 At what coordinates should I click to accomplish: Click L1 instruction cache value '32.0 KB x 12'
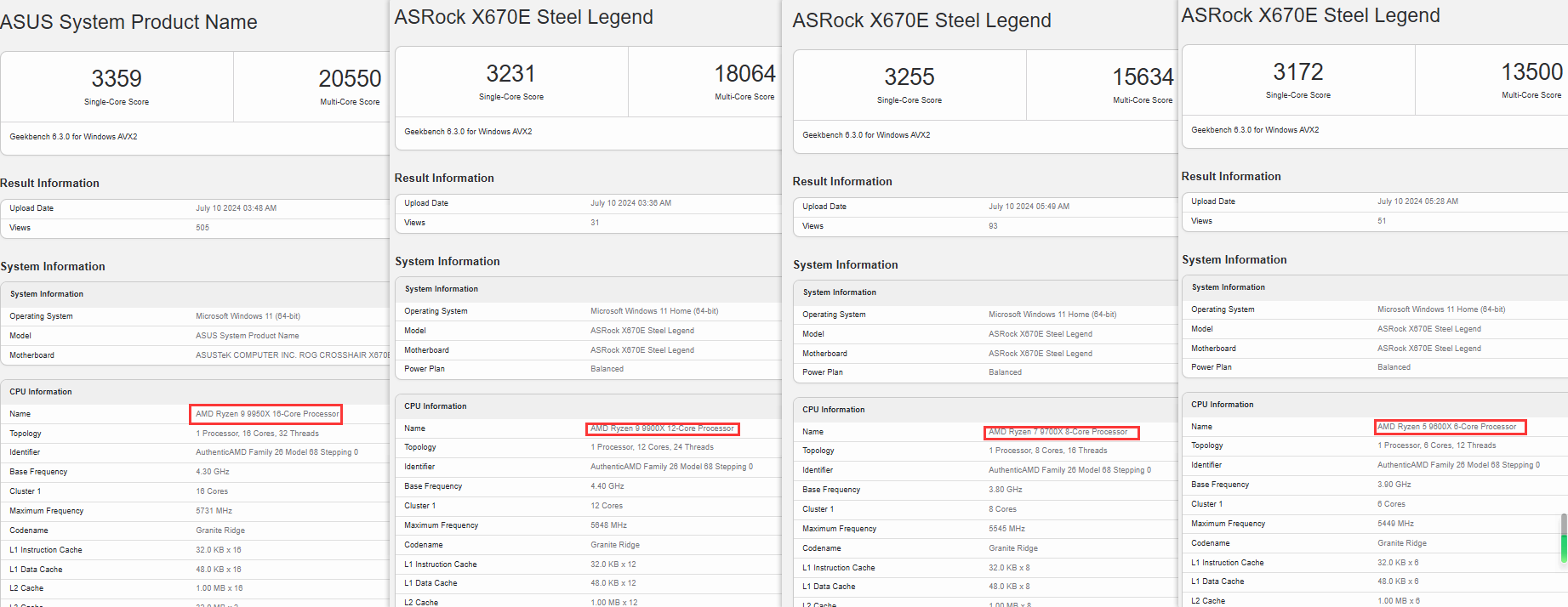click(x=613, y=564)
